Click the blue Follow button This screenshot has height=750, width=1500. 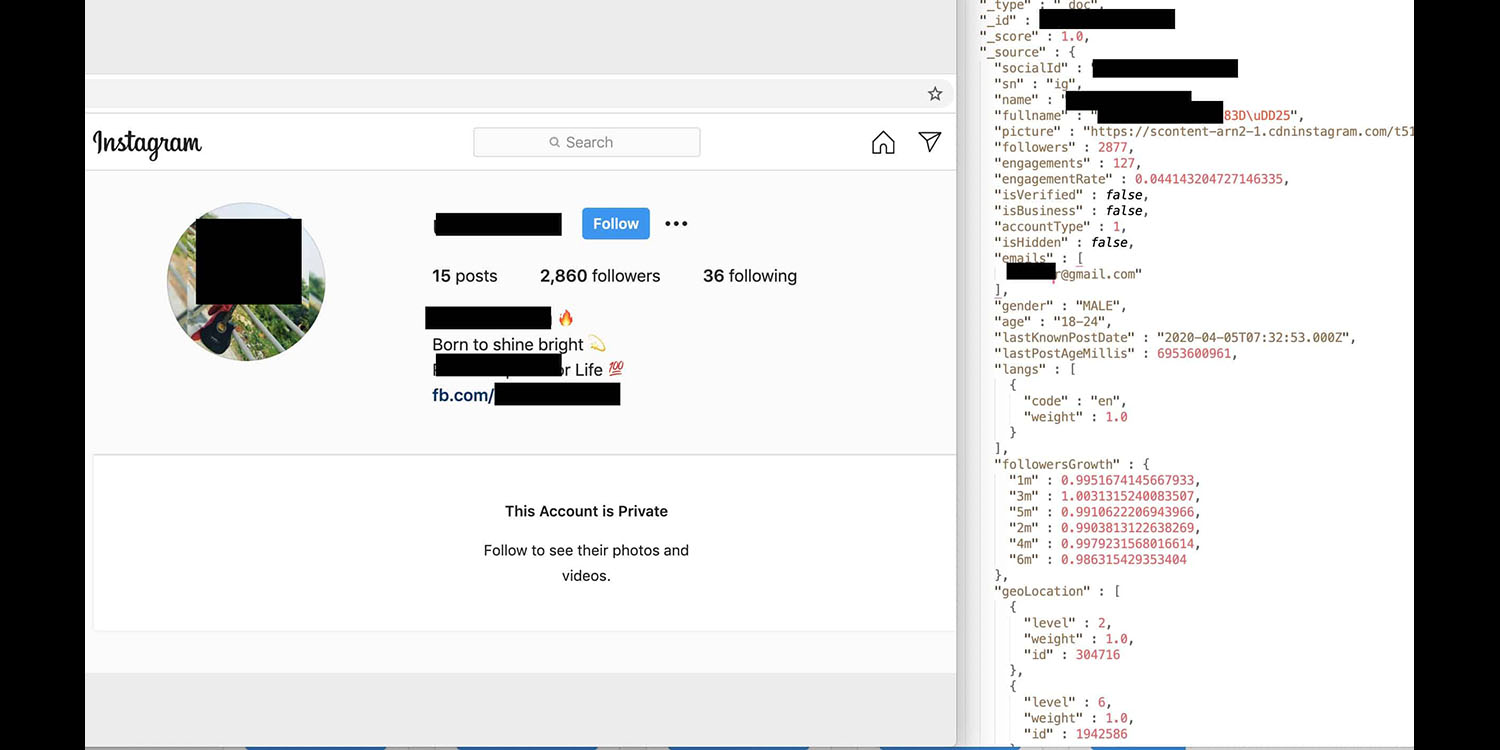616,224
